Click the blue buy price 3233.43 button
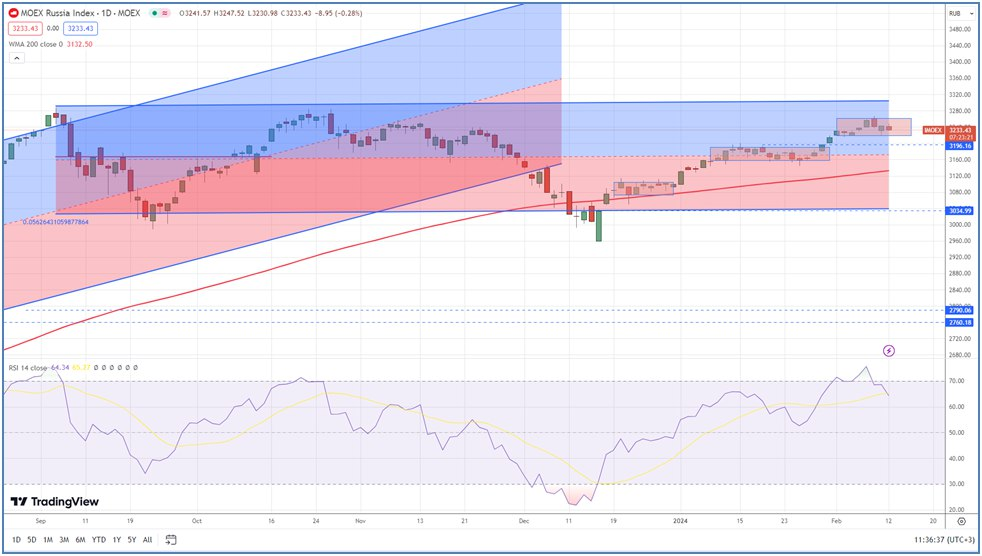982x556 pixels. click(x=80, y=28)
